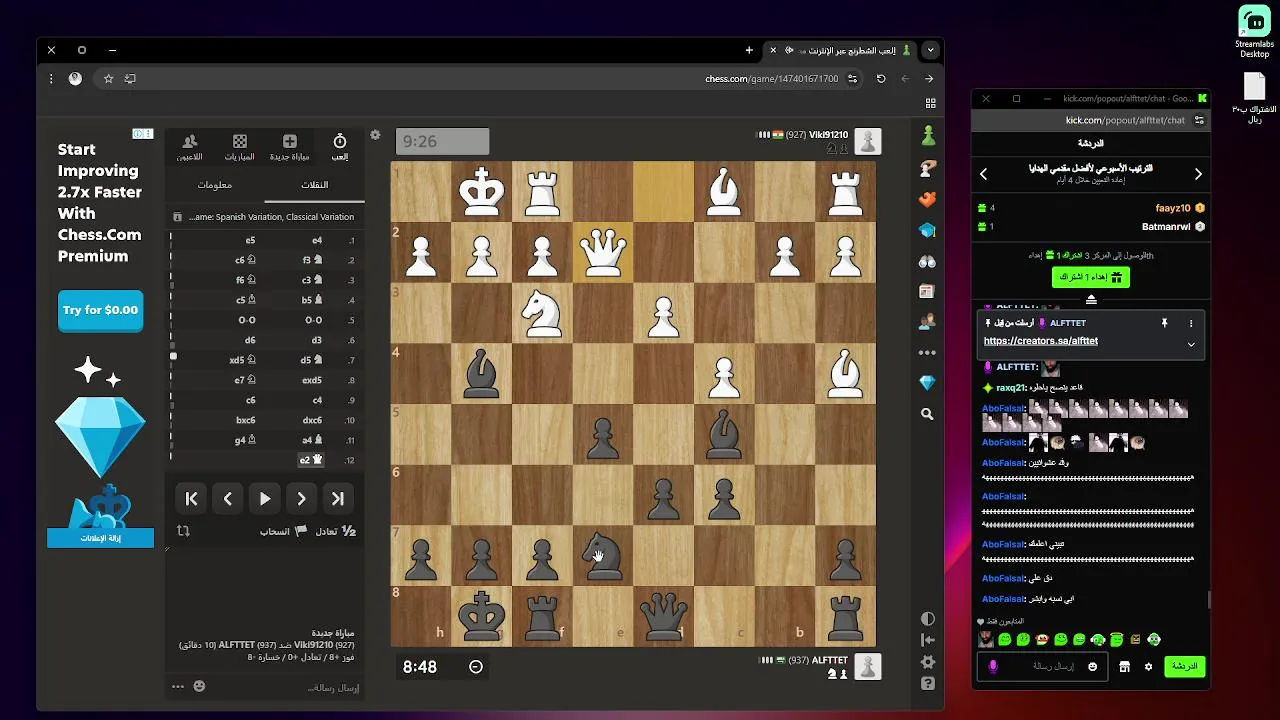Switch to the Games tab with board icon
The height and width of the screenshot is (720, 1280).
click(240, 147)
